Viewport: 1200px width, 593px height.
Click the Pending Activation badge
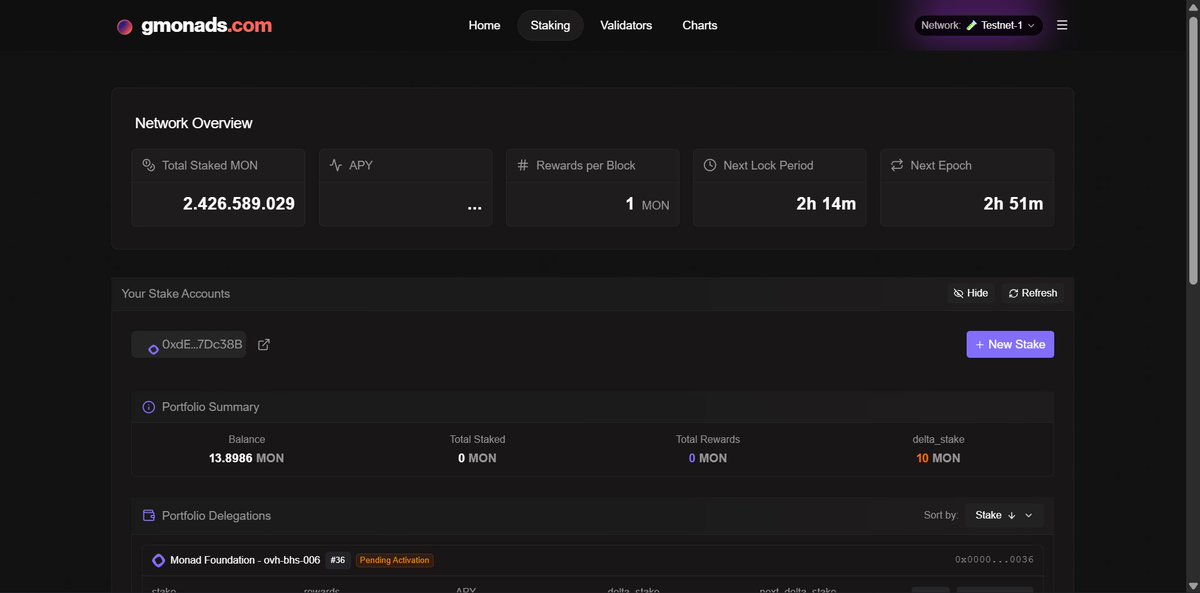coord(395,560)
